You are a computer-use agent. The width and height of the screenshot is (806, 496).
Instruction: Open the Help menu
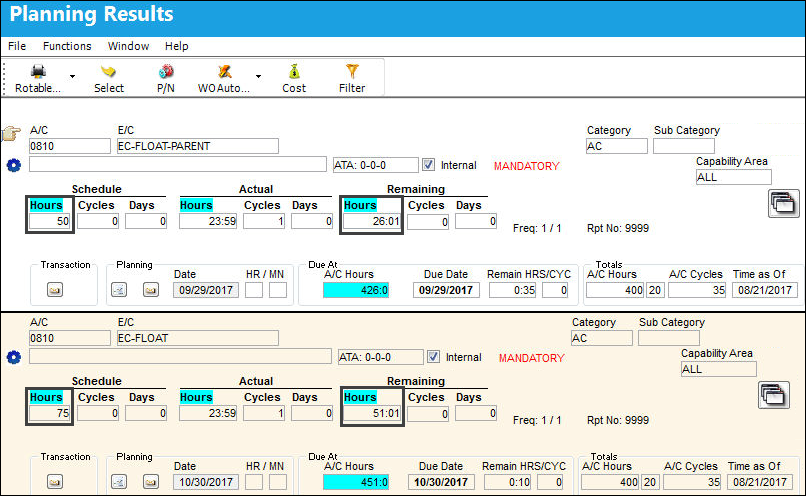(176, 46)
